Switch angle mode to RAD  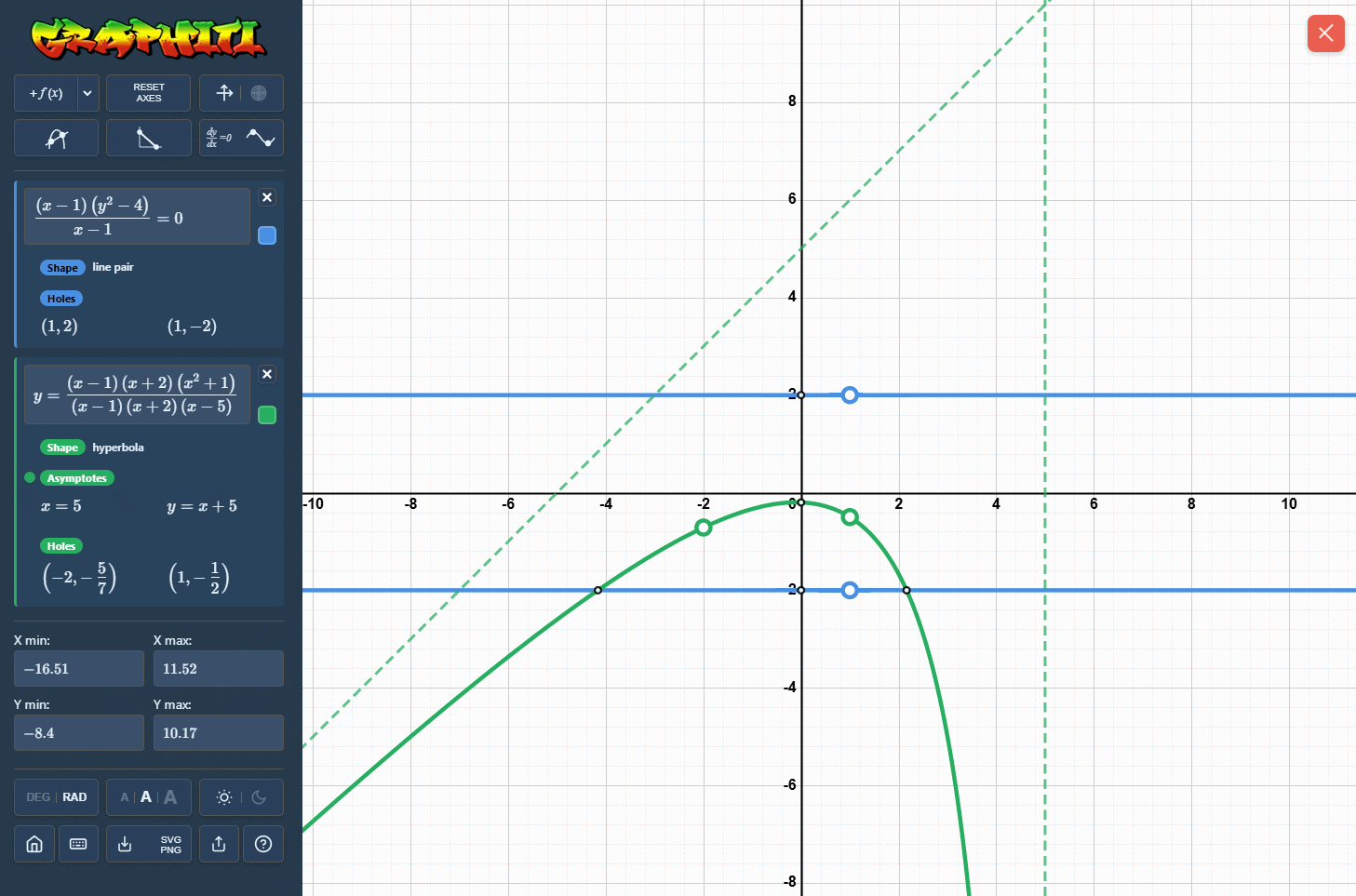click(x=74, y=797)
